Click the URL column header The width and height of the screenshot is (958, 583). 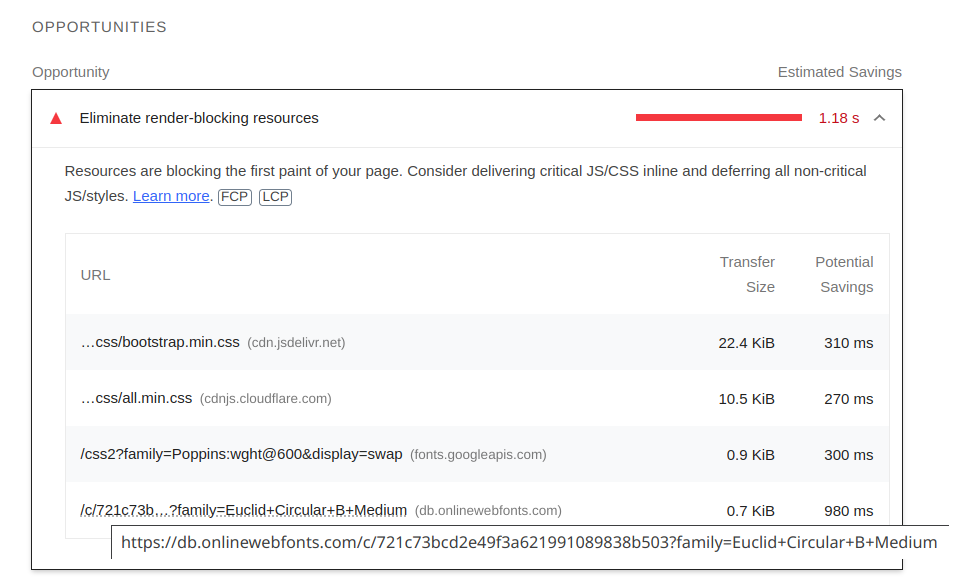tap(95, 274)
